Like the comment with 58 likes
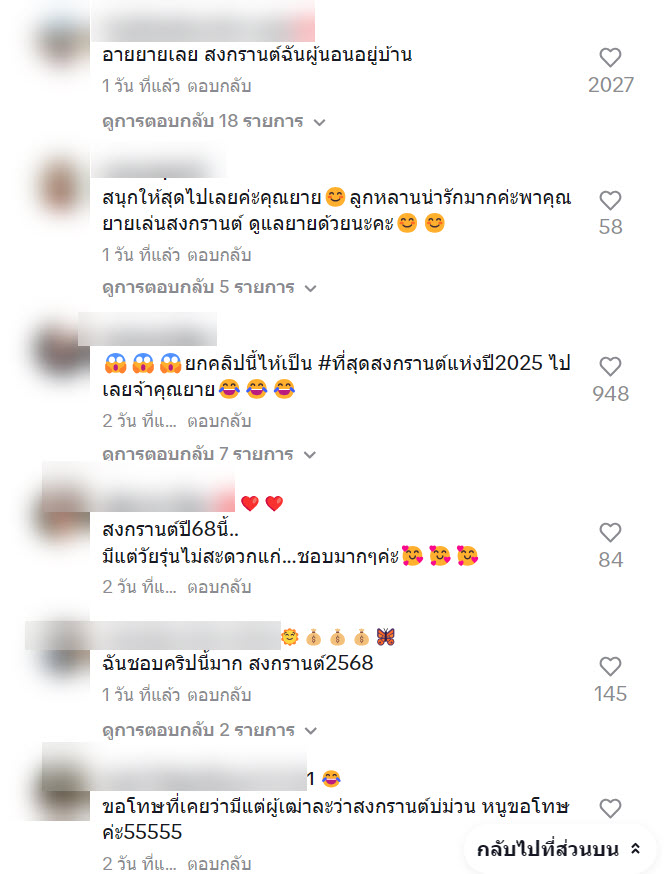664x874 pixels. 610,201
